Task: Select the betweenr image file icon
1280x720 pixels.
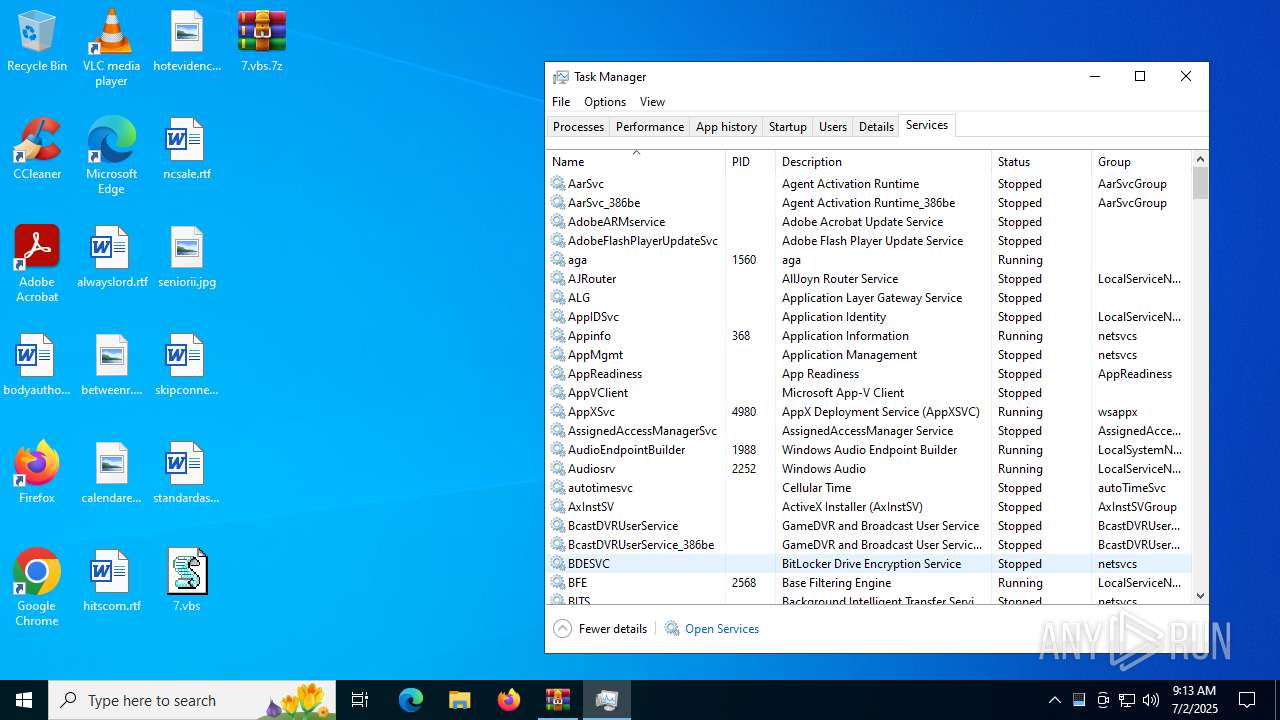Action: pos(112,366)
